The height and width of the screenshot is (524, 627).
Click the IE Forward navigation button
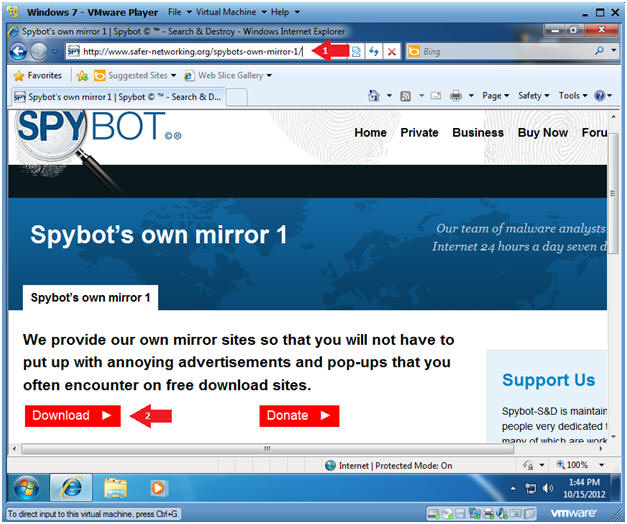point(39,52)
